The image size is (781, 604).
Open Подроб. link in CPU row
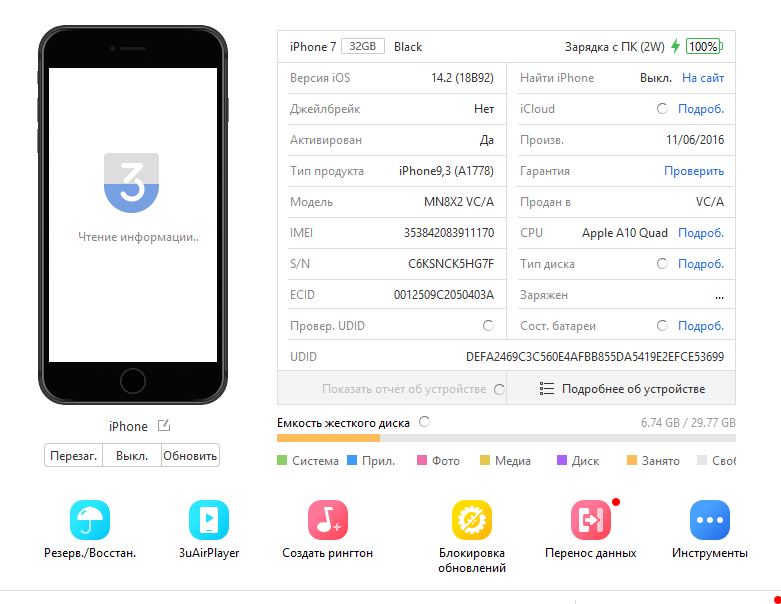701,233
